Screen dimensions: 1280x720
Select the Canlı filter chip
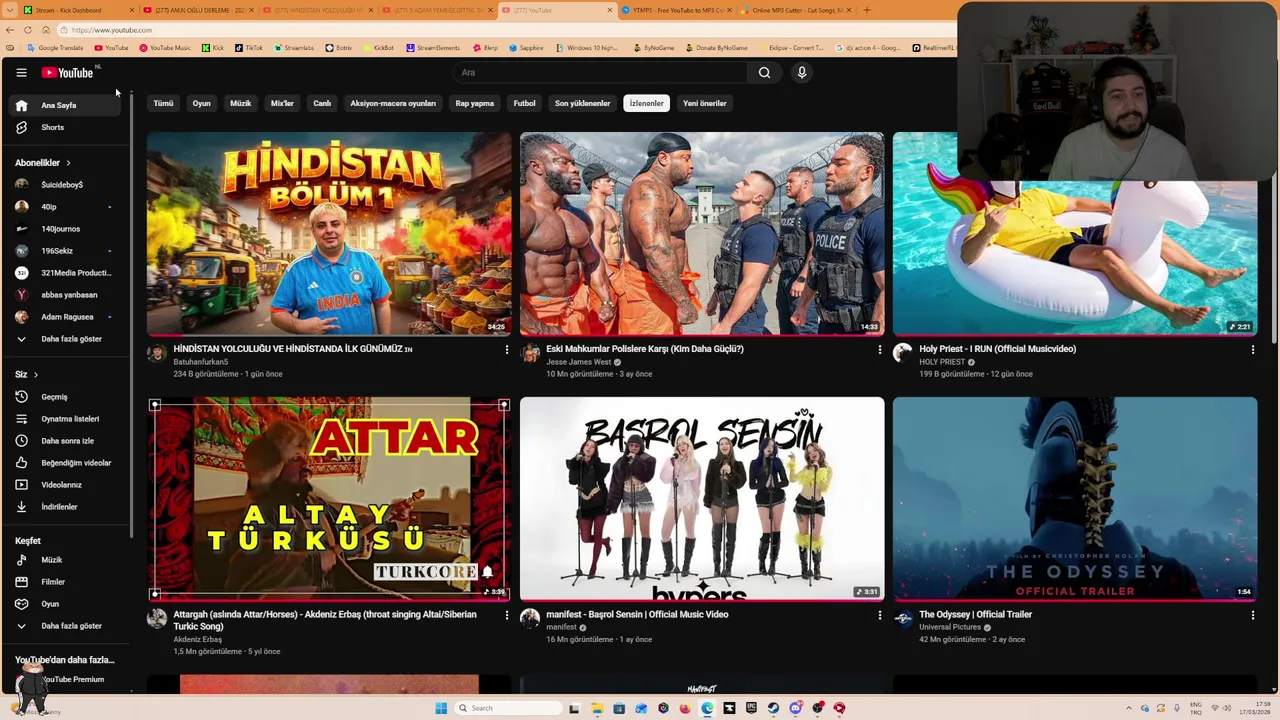tap(322, 103)
